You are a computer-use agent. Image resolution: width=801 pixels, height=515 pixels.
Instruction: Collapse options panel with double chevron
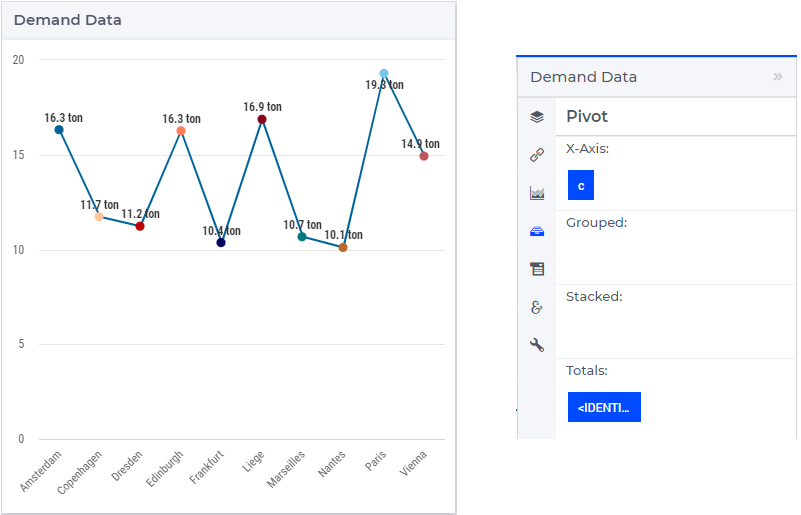tap(777, 77)
